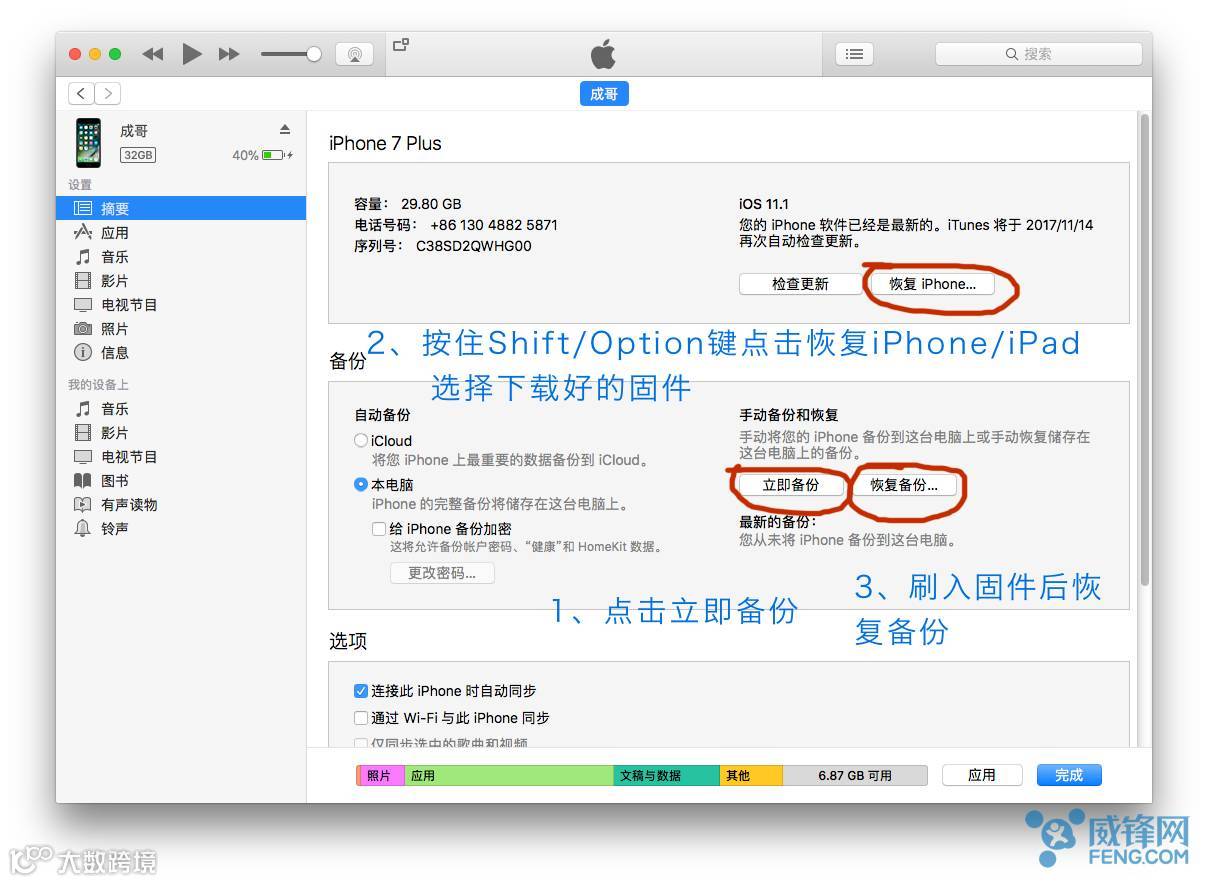Image resolution: width=1208 pixels, height=883 pixels.
Task: Click the 检查更新 button
Action: coord(800,284)
